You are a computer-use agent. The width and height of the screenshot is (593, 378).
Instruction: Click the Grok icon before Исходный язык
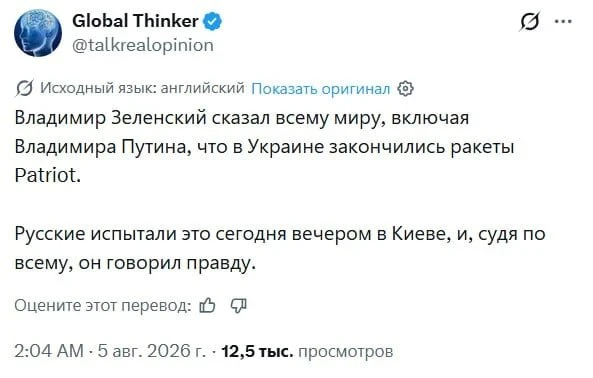[x=25, y=88]
